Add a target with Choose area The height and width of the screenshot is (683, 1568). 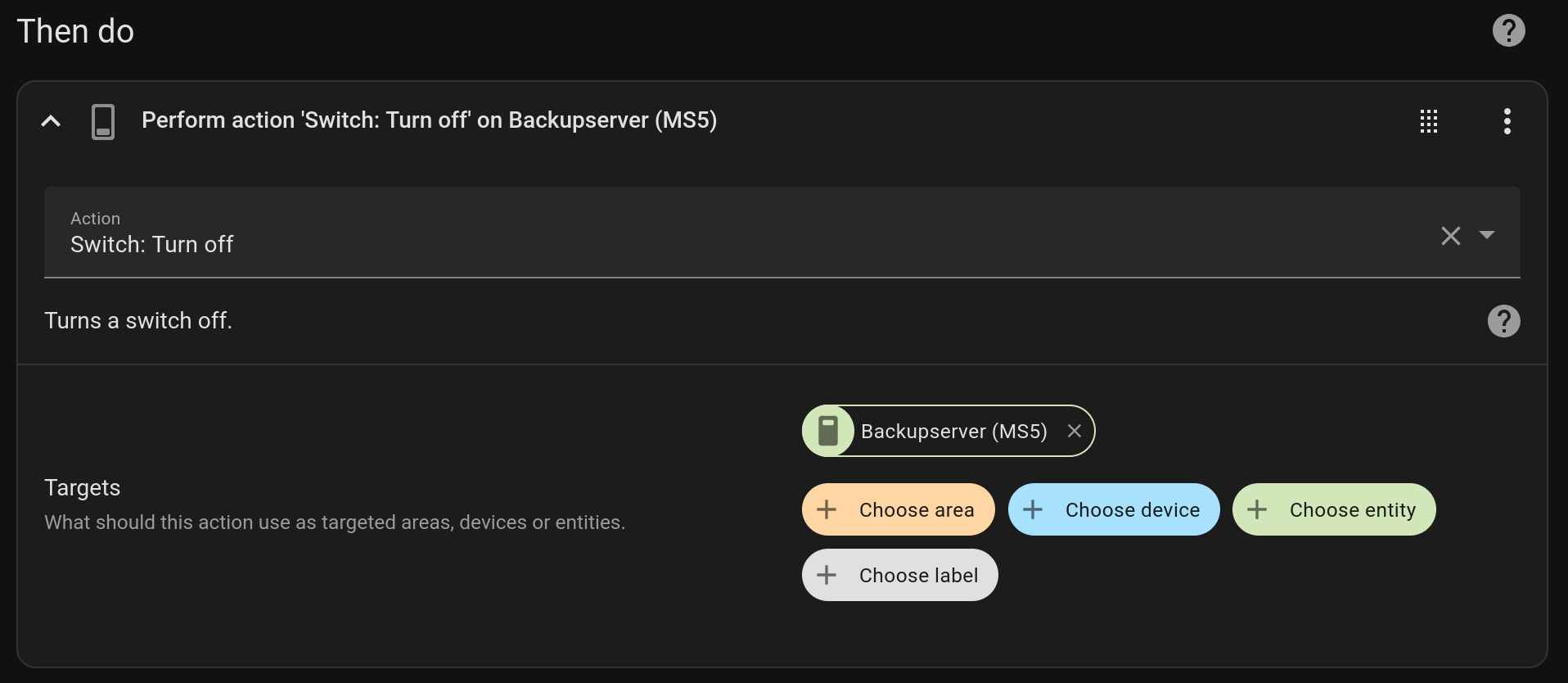coord(898,509)
